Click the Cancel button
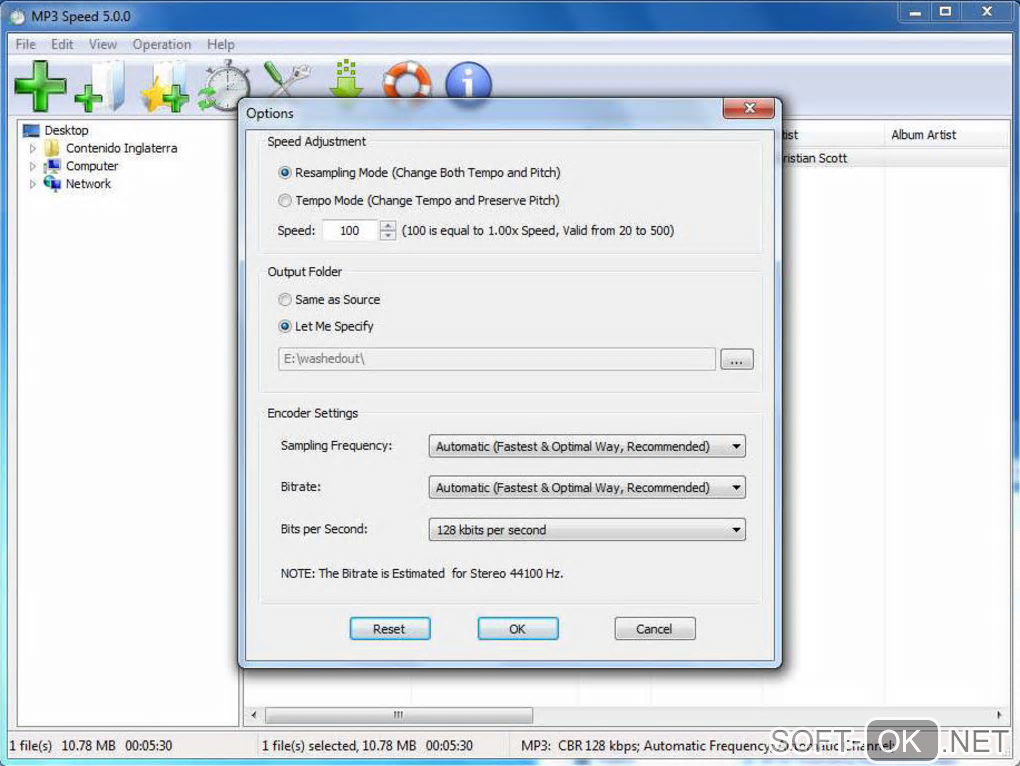Screen dimensions: 1020x766 (x=654, y=629)
